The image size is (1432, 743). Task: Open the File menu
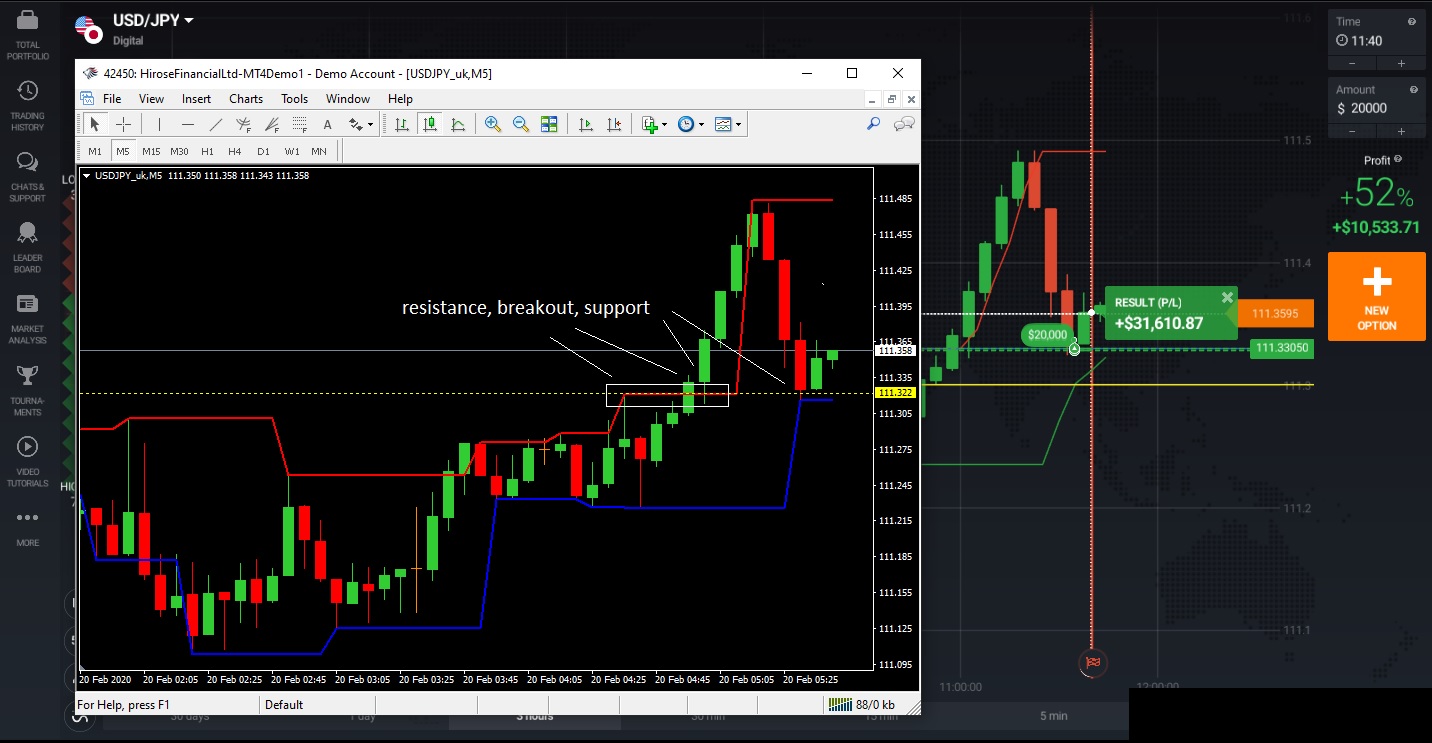click(112, 99)
